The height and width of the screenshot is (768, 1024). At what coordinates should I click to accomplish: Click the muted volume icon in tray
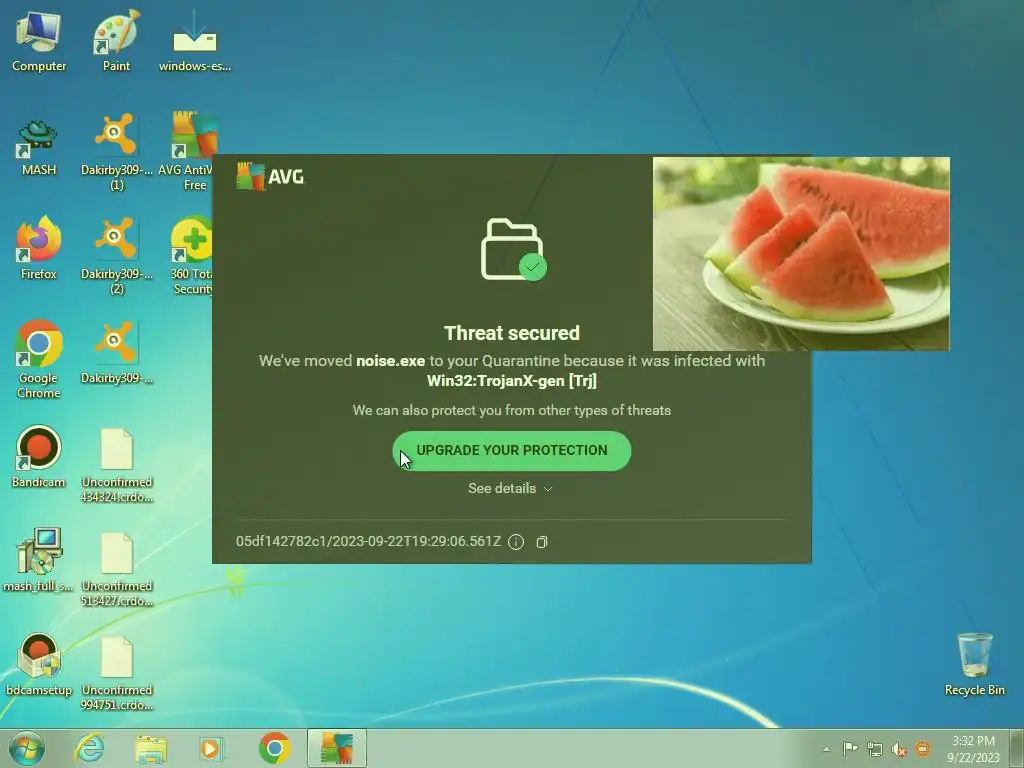tap(899, 749)
